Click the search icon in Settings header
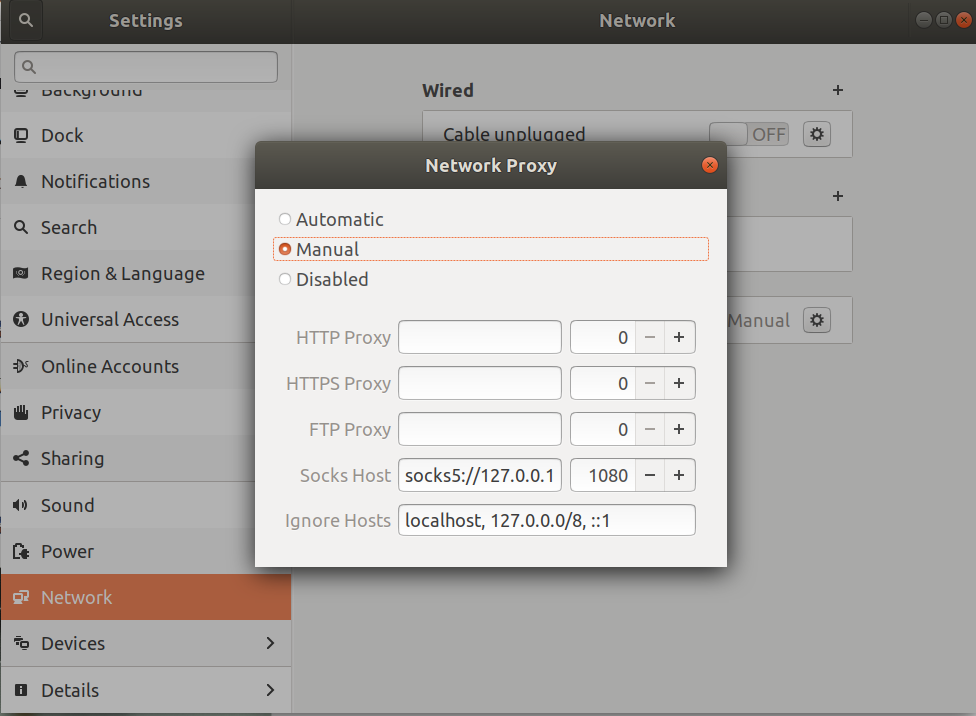976x716 pixels. click(27, 20)
